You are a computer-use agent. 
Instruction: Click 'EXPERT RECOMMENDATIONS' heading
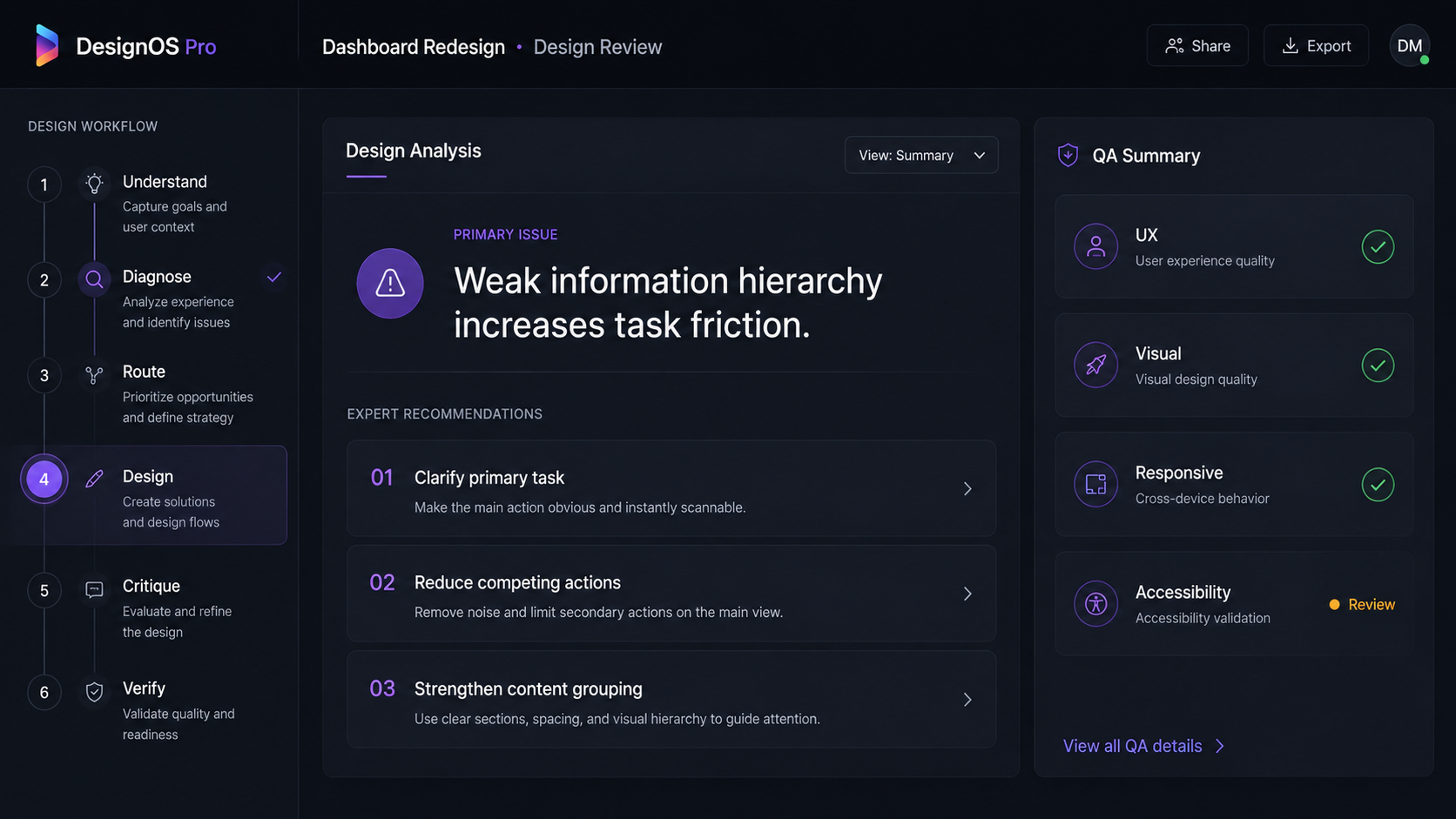444,414
